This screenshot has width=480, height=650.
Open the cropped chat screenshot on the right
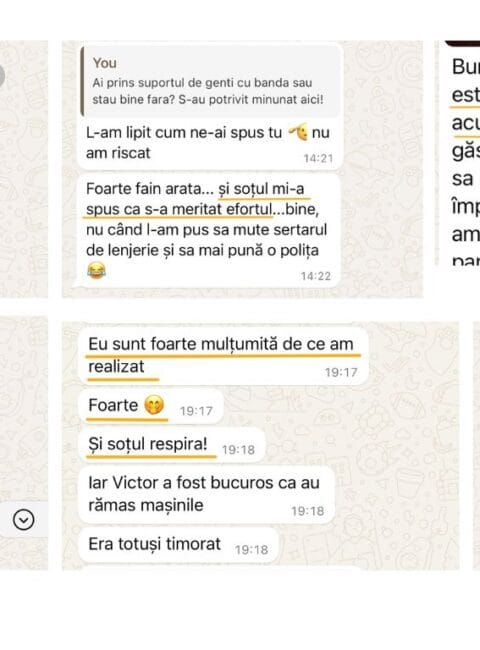coord(458,153)
